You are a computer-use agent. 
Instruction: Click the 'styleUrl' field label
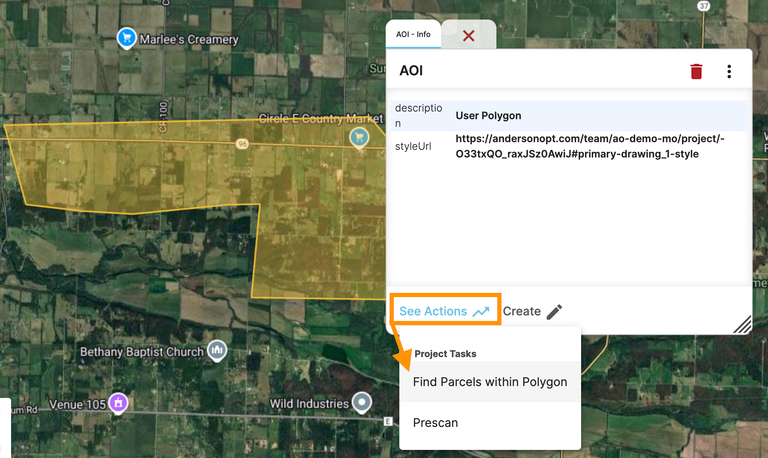[x=413, y=146]
